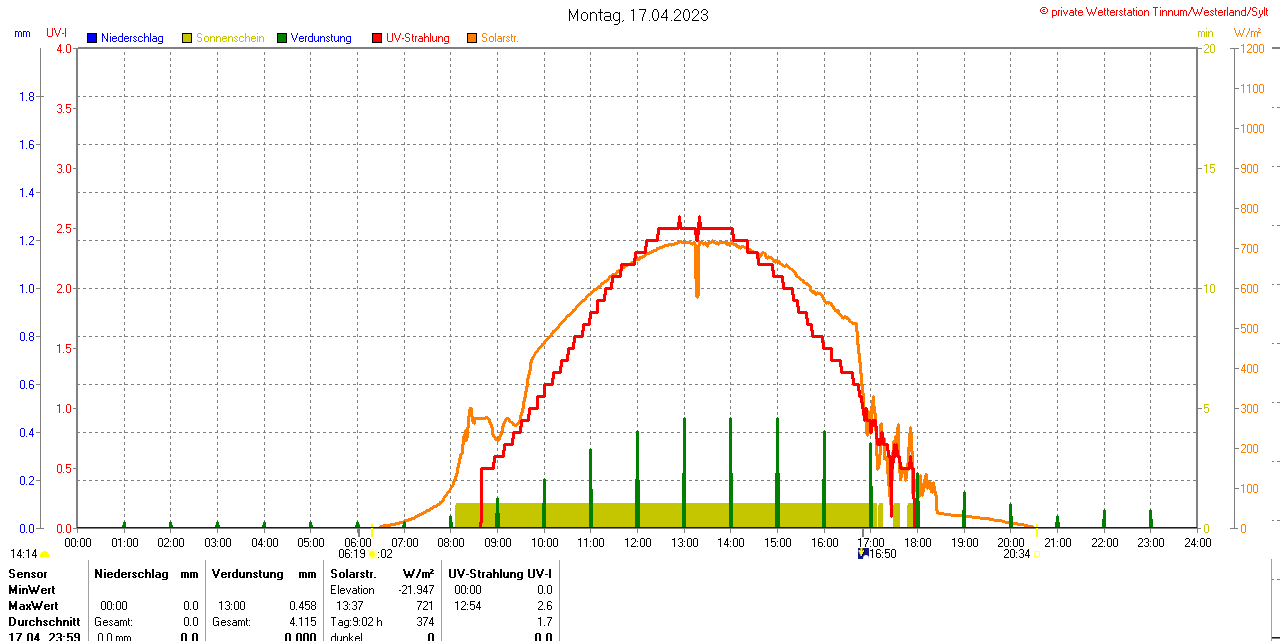Select the Niederschlag legend label
The image size is (1280, 641).
click(x=132, y=38)
